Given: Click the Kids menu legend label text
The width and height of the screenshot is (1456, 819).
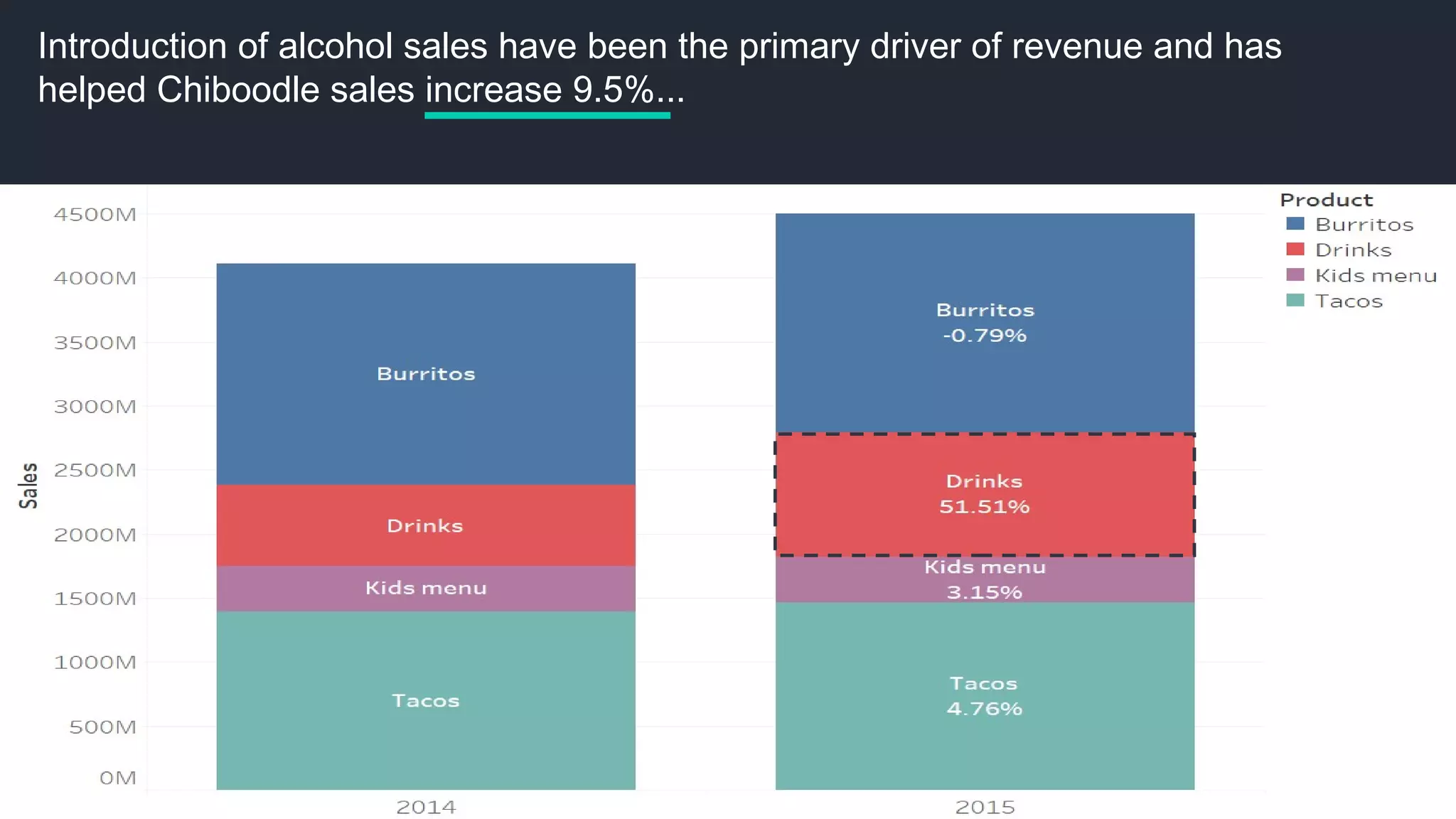Looking at the screenshot, I should (x=1376, y=276).
